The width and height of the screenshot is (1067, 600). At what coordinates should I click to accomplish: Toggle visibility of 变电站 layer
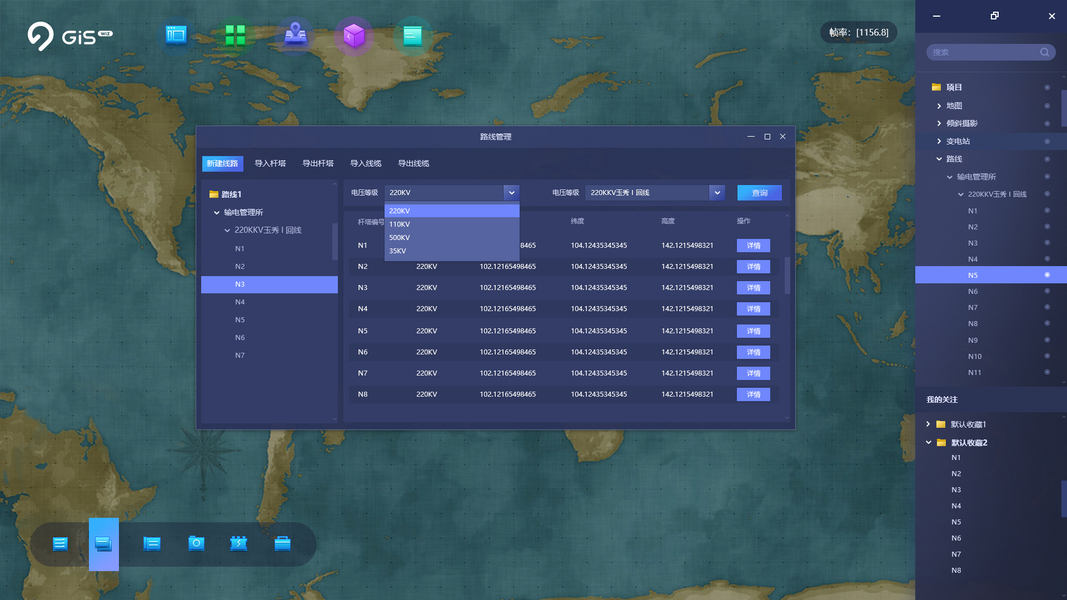pyautogui.click(x=1047, y=141)
